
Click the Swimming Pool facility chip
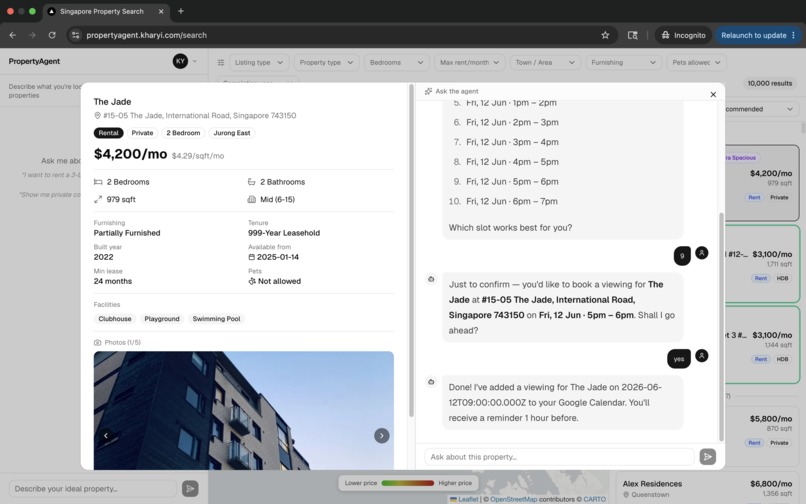click(216, 319)
